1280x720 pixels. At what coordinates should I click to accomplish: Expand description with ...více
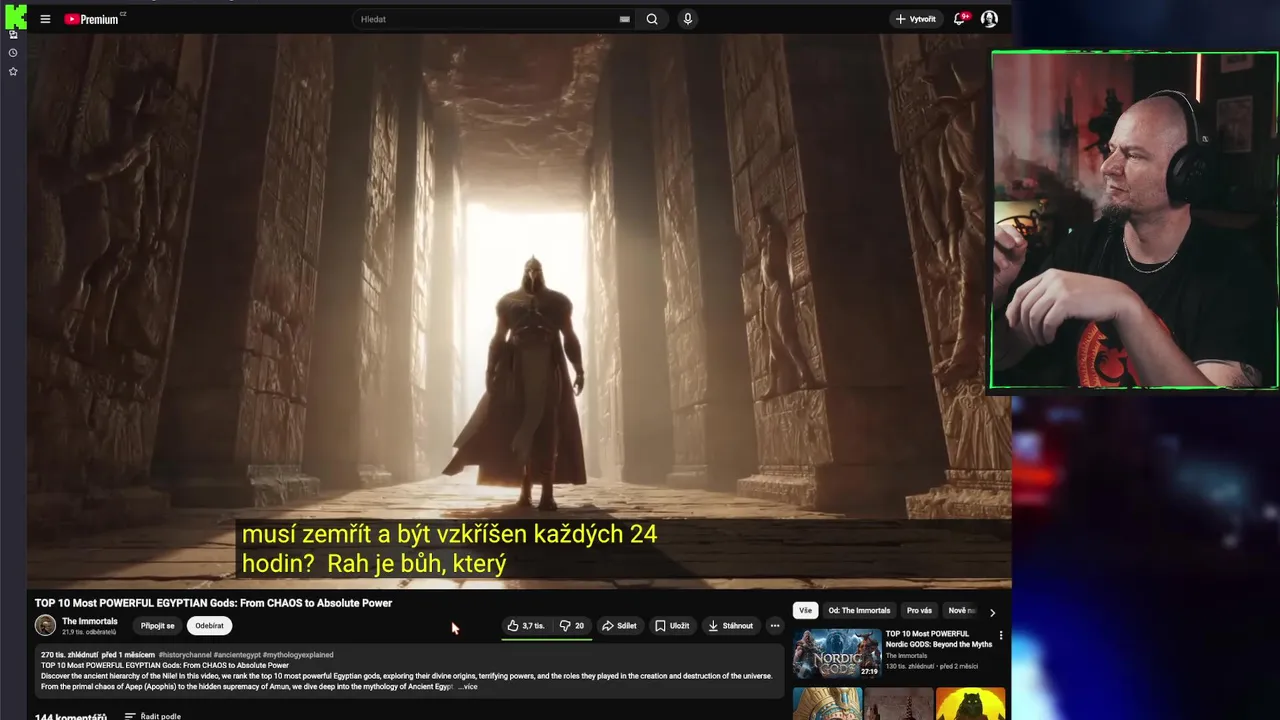[x=468, y=687]
